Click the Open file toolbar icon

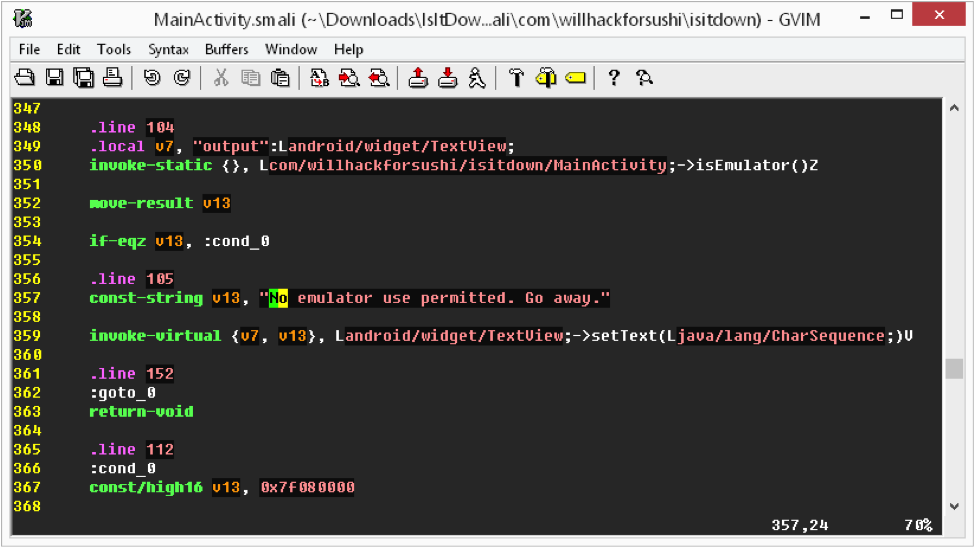point(25,78)
